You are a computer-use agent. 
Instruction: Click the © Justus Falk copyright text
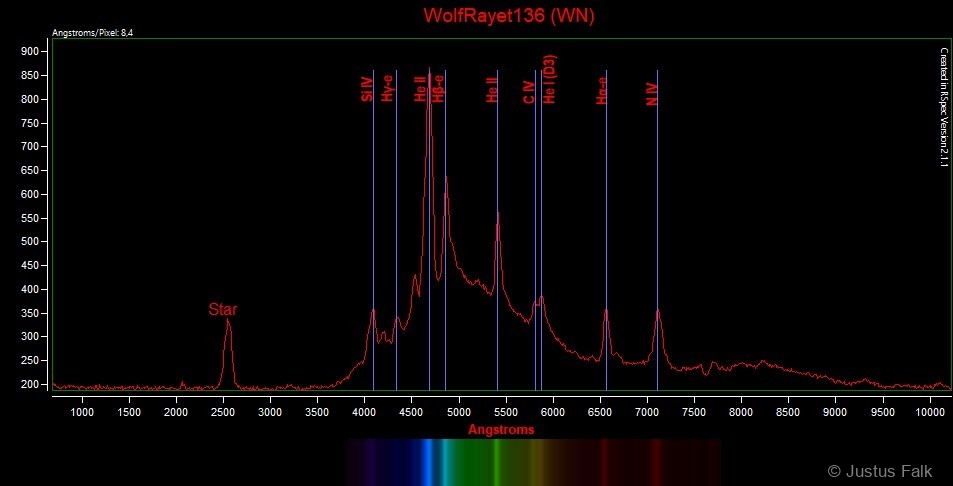click(879, 470)
